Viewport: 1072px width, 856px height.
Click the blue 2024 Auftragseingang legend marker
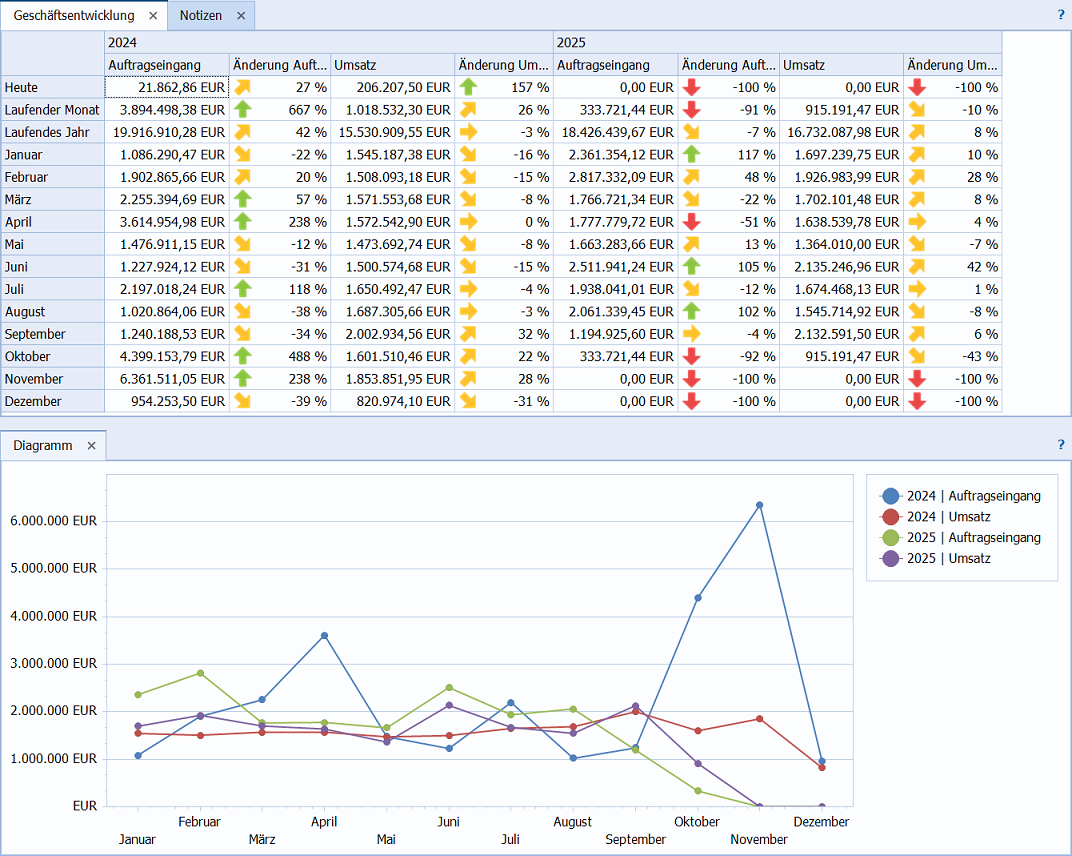pos(890,496)
